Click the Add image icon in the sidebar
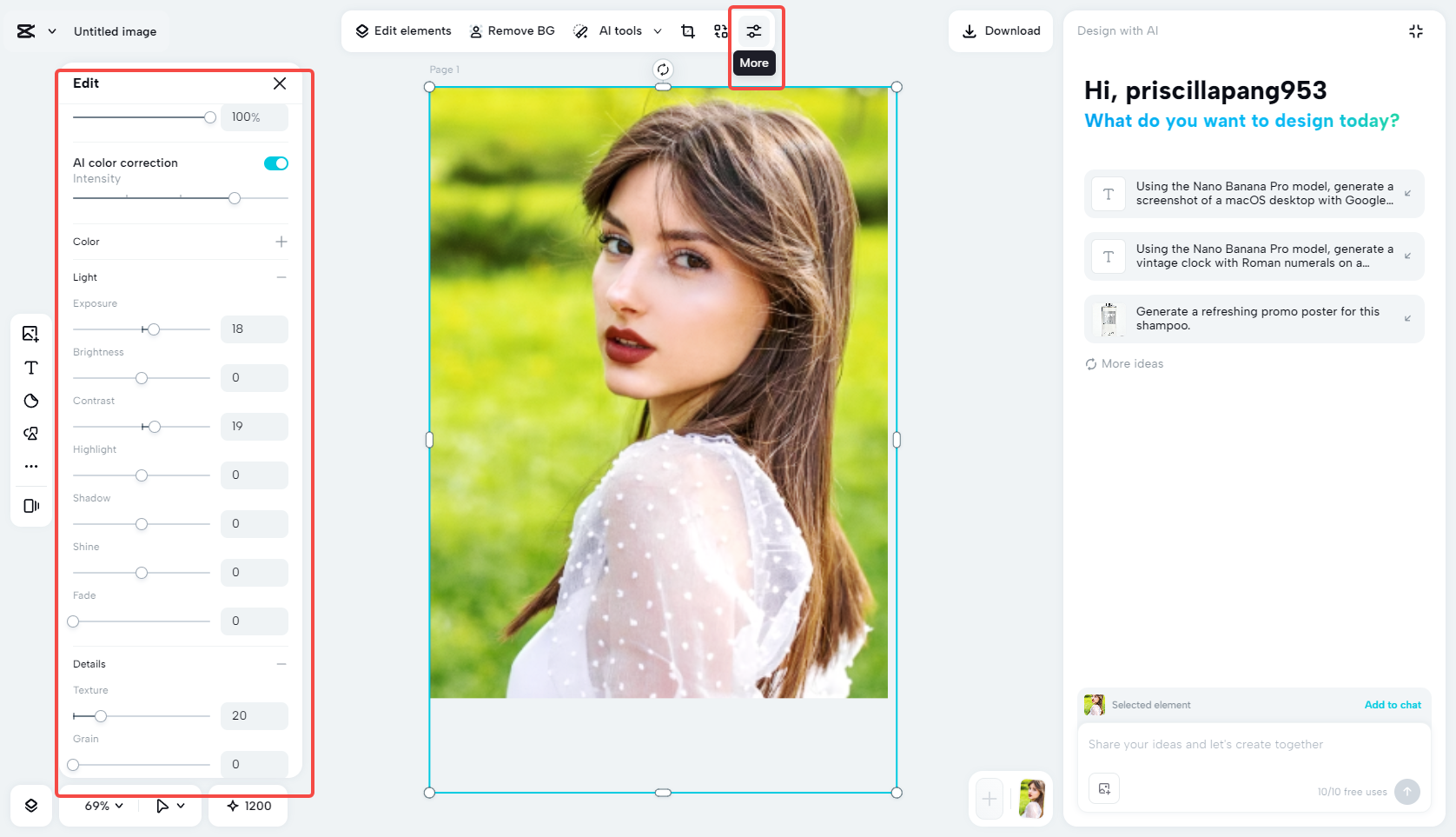Viewport: 1456px width, 837px height. click(x=30, y=333)
